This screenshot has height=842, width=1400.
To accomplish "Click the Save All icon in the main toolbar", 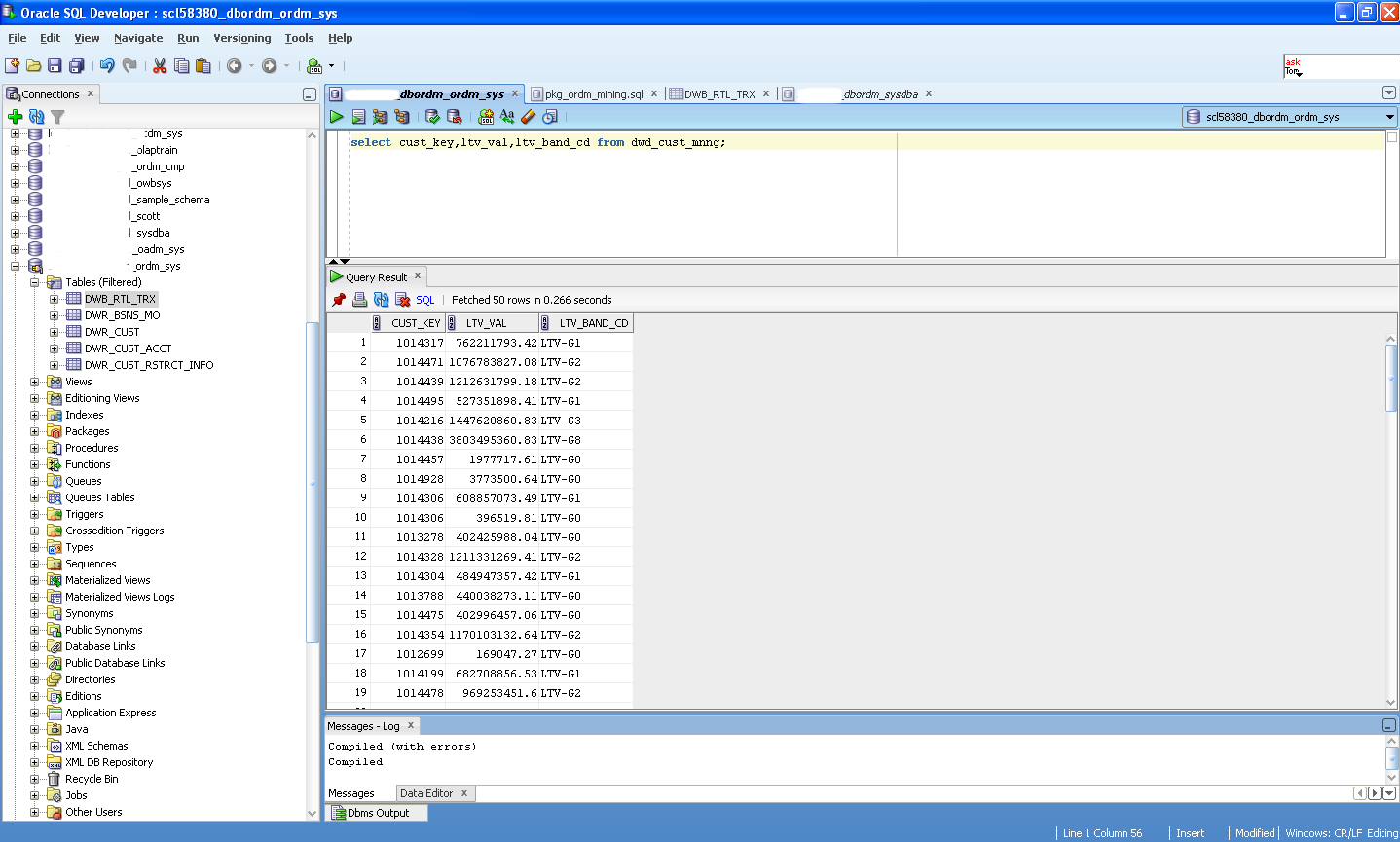I will coord(76,66).
